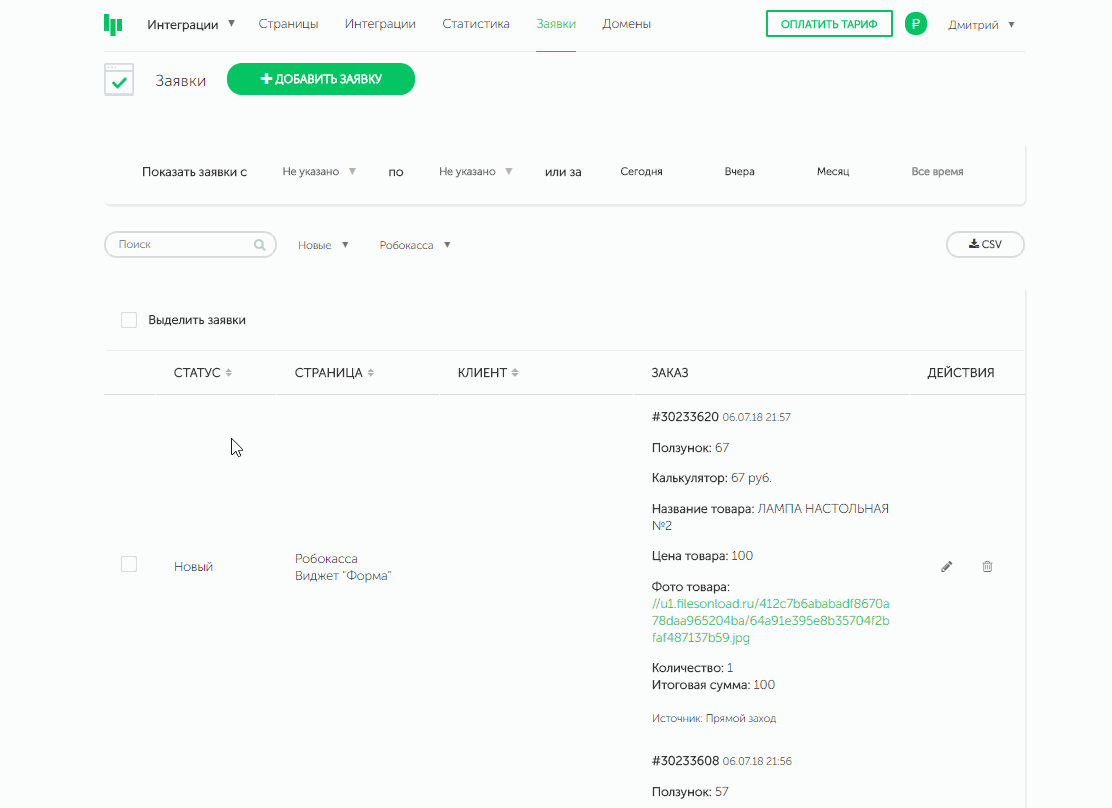Click the Заявки checklist page icon
Viewport: 1112px width, 808px height.
(x=119, y=80)
